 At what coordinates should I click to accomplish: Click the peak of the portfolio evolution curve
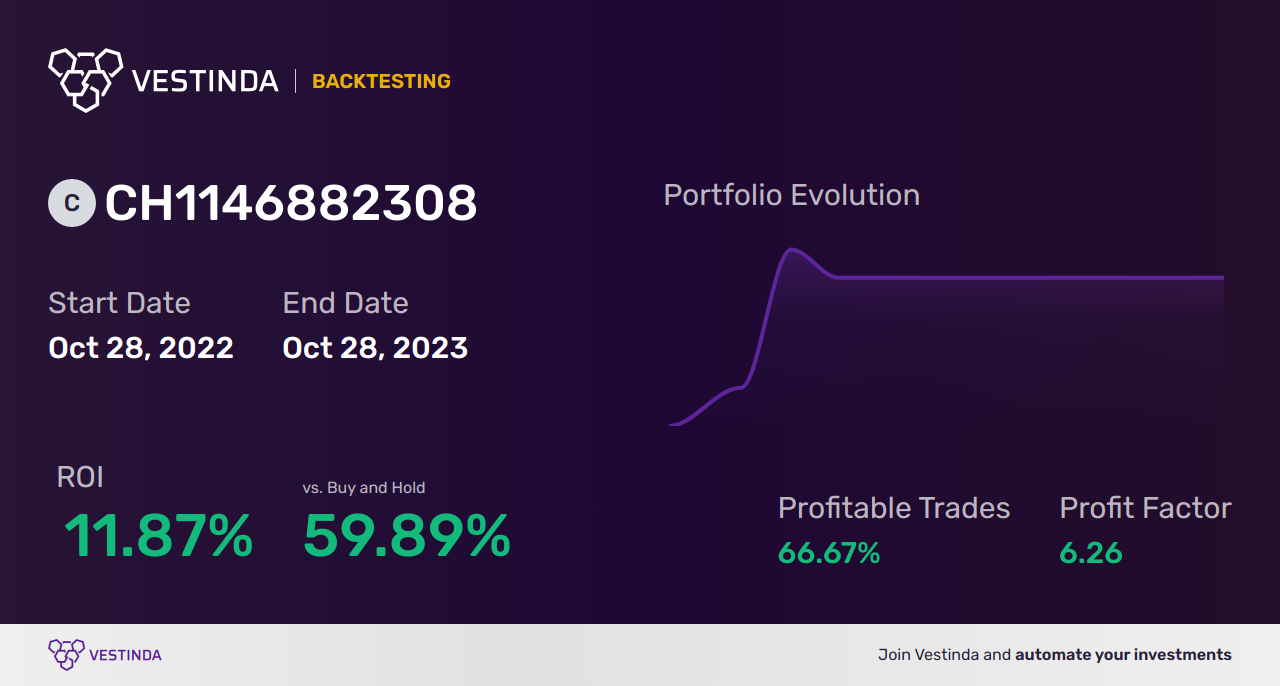point(792,250)
